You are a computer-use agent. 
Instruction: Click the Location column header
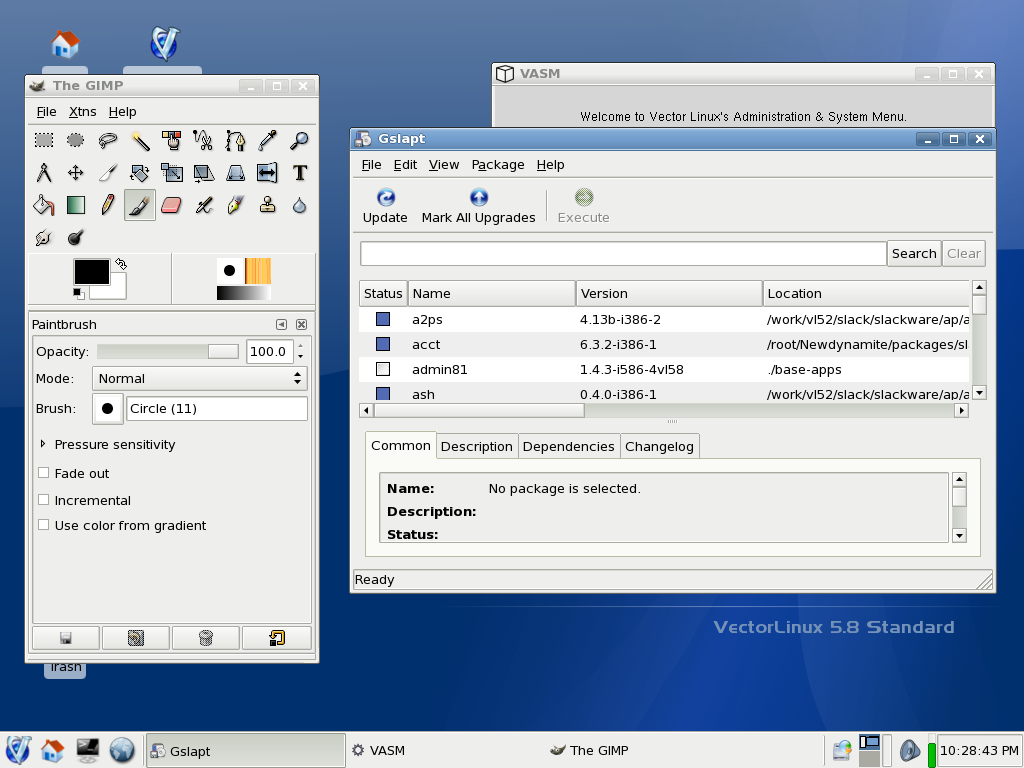coord(866,293)
